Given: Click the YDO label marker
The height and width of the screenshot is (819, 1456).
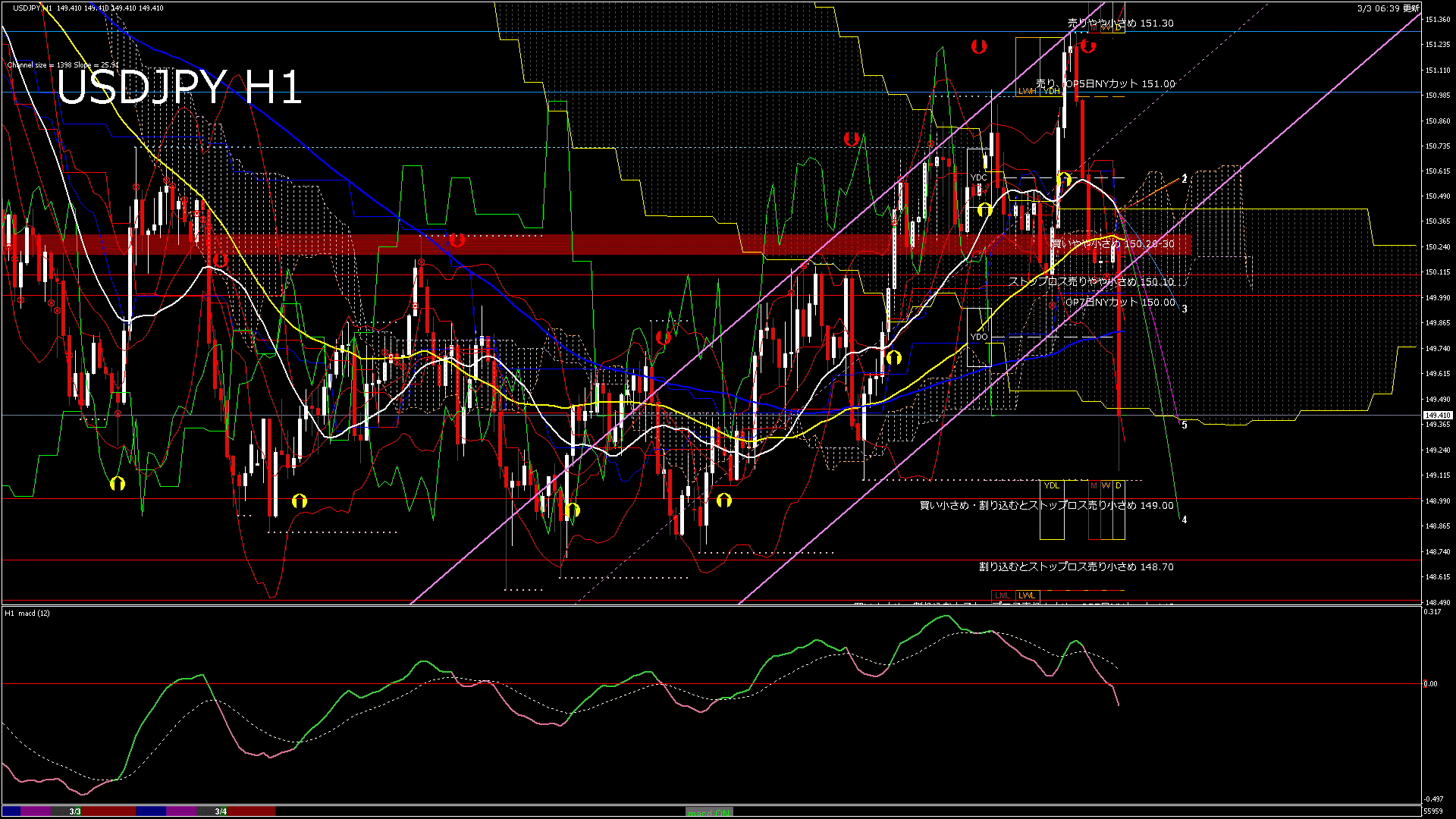Looking at the screenshot, I should point(979,337).
